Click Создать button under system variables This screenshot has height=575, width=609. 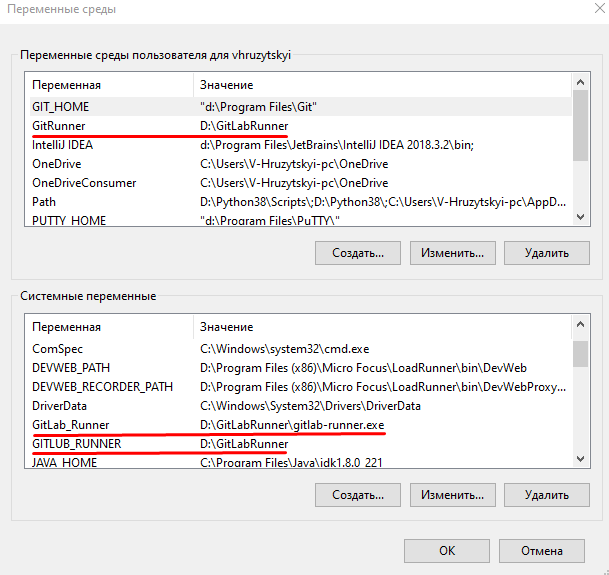click(358, 495)
